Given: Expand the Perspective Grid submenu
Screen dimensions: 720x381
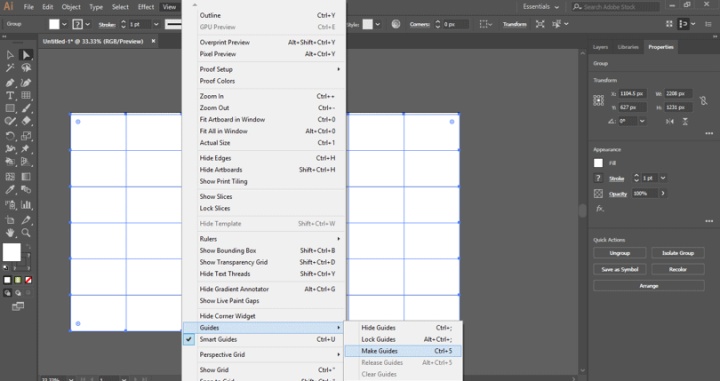Looking at the screenshot, I should point(264,354).
